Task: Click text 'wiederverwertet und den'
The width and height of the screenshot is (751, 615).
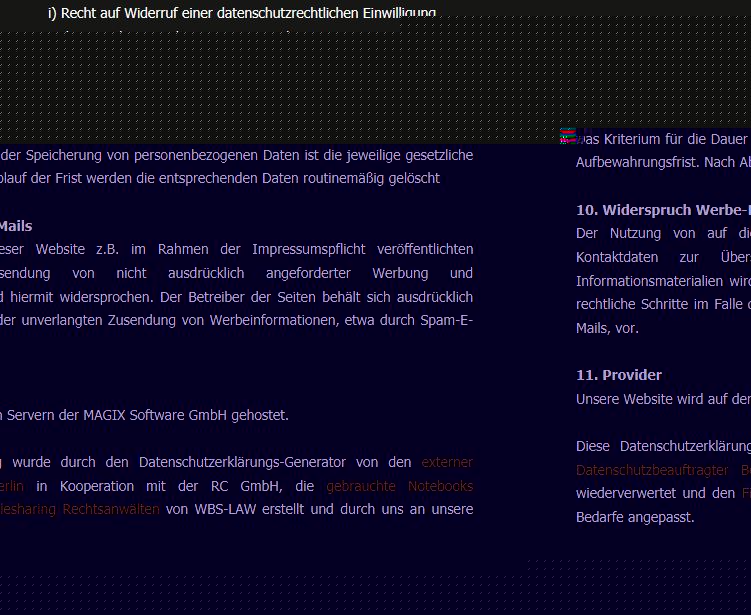Action: pyautogui.click(x=655, y=493)
